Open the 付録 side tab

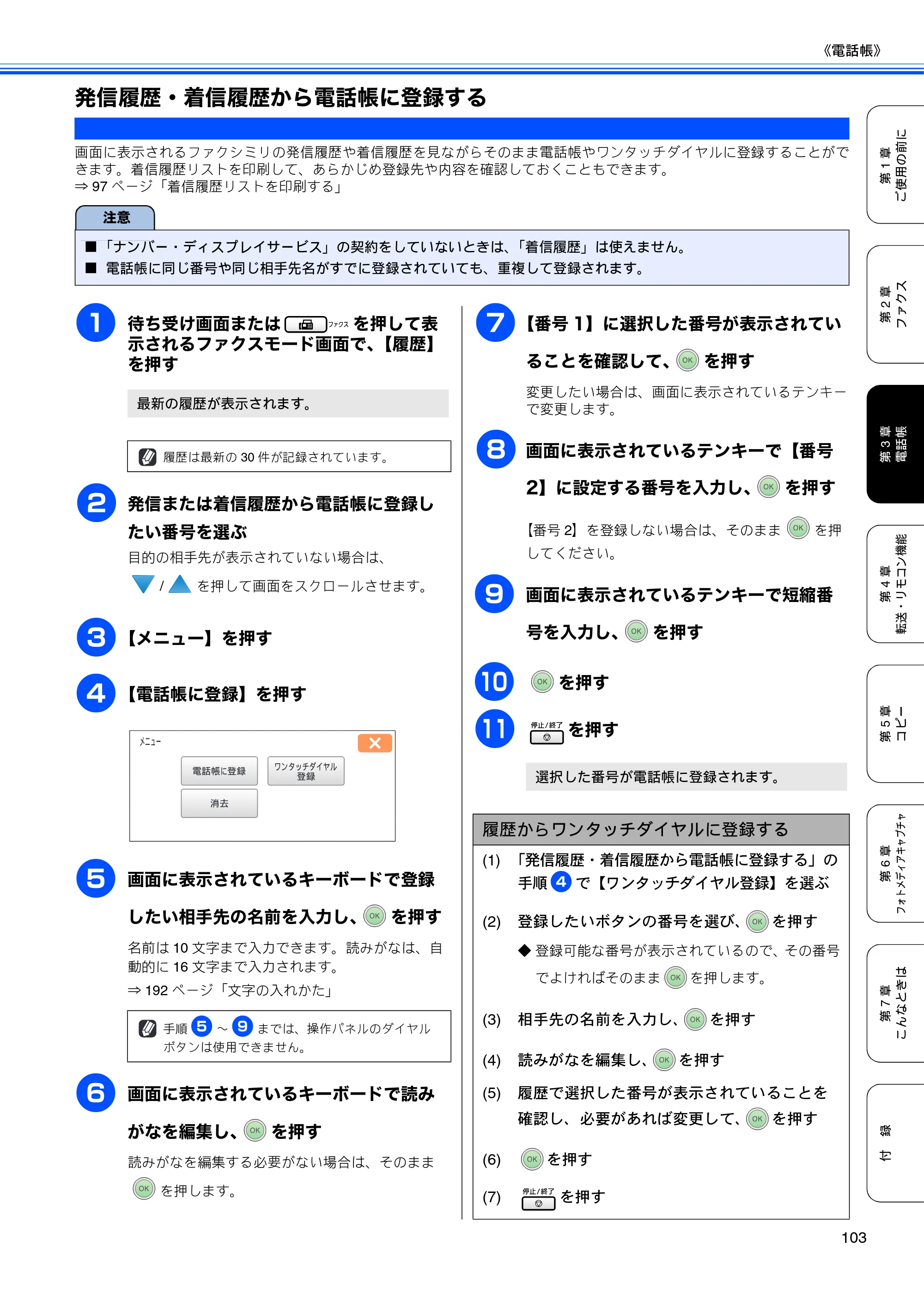[x=895, y=1144]
